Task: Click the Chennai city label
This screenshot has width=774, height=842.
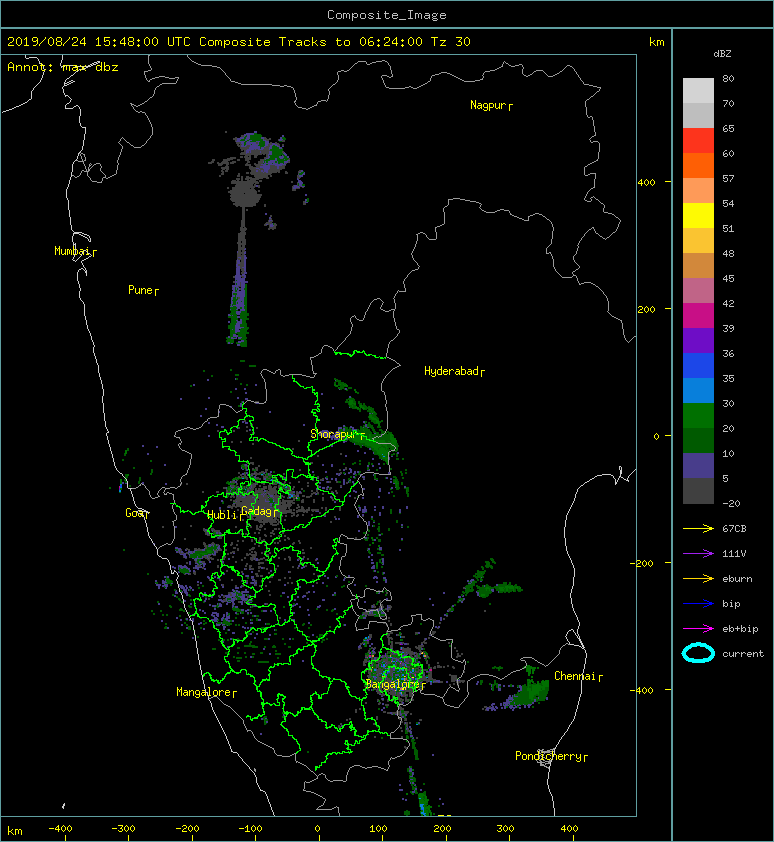Action: pyautogui.click(x=578, y=677)
